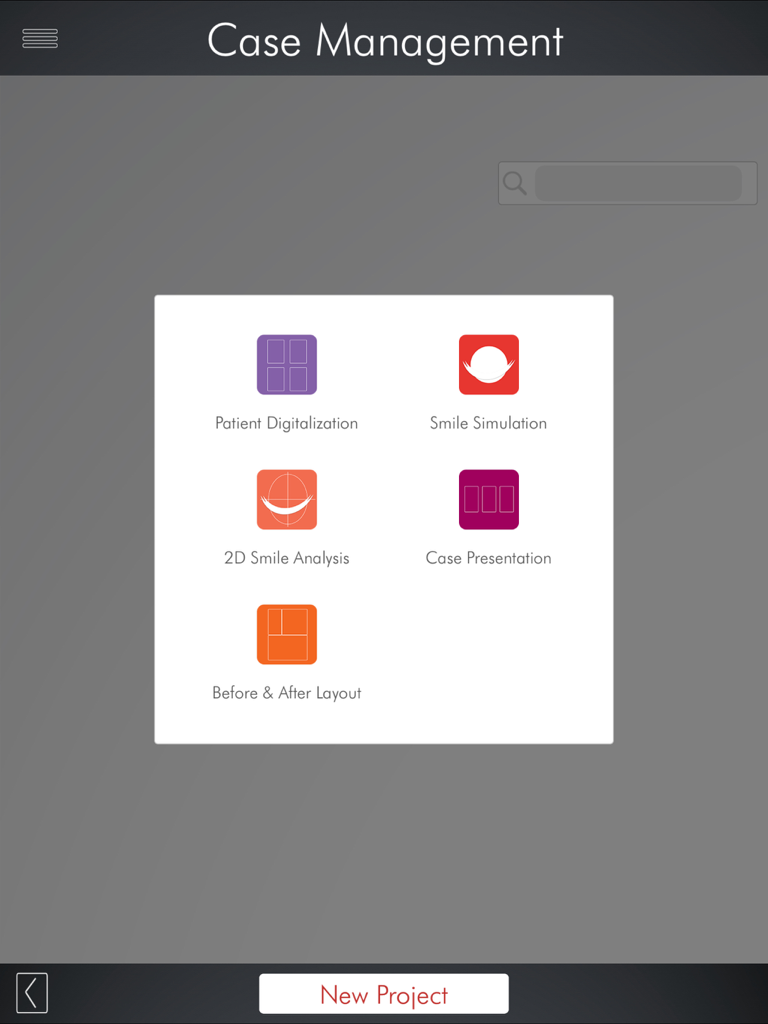Tap empty bottom bar right of New Project
This screenshot has height=1024, width=768.
(x=640, y=993)
